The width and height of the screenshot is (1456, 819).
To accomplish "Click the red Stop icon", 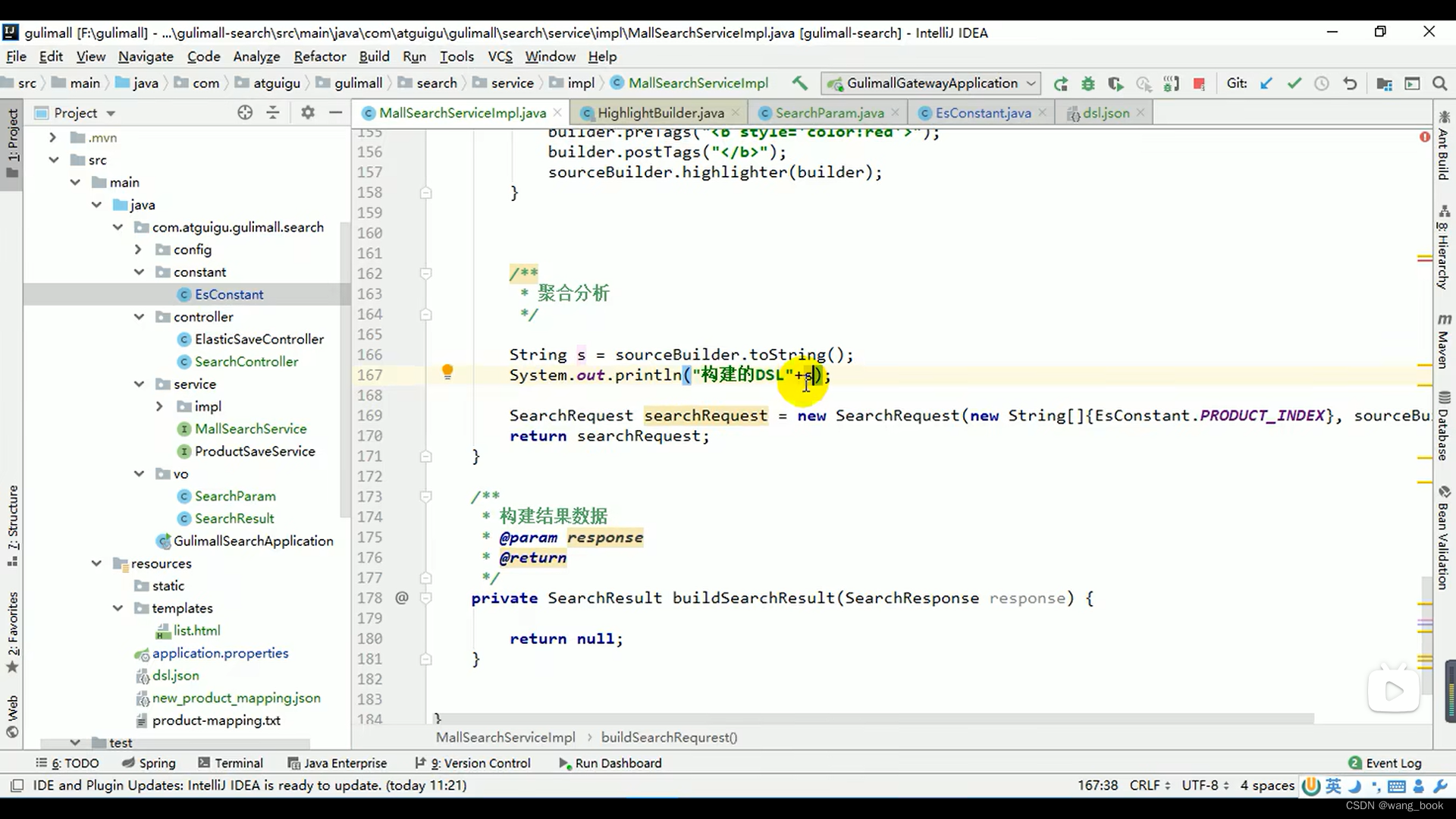I will 1199,83.
